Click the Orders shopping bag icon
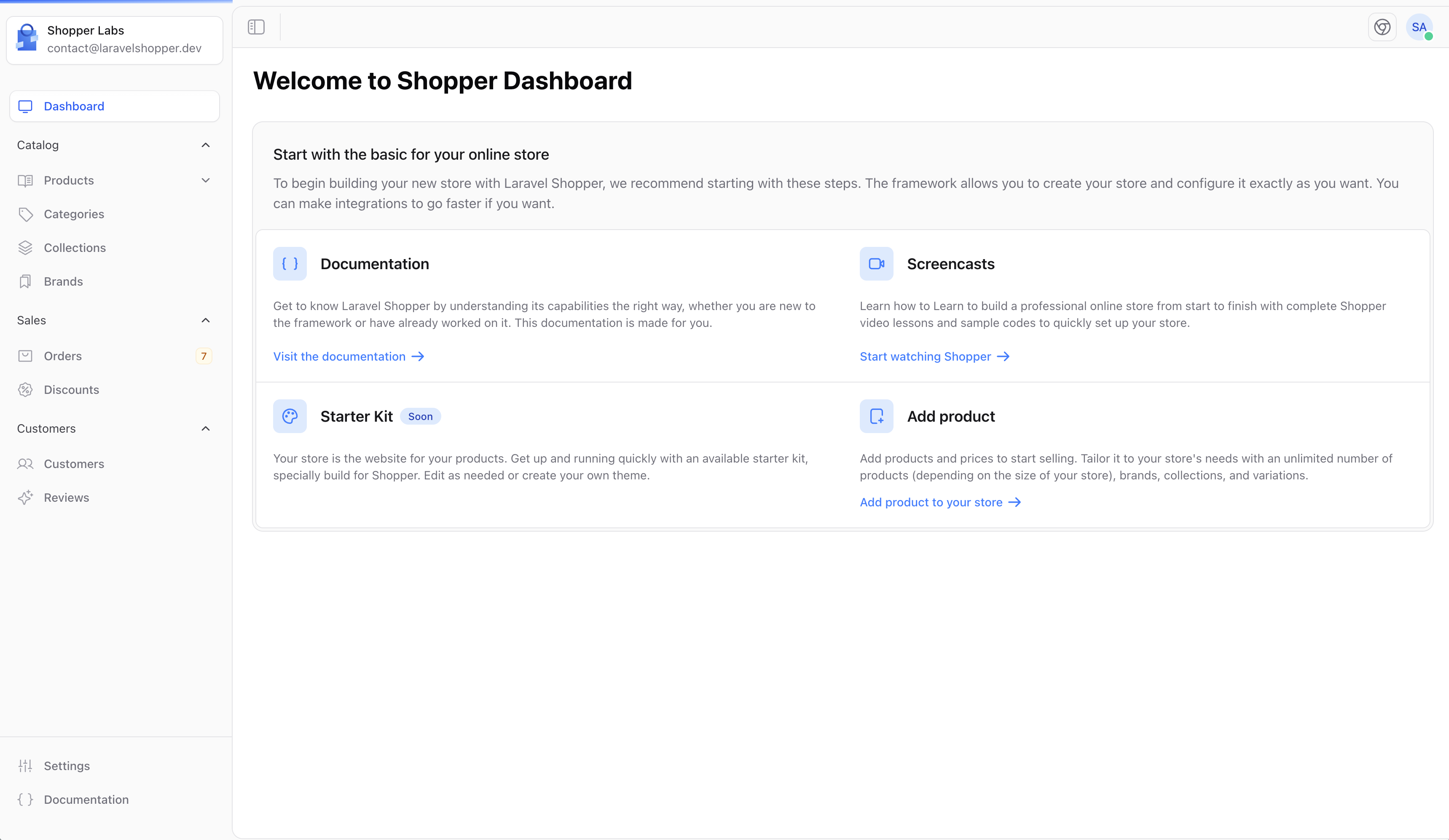 pyautogui.click(x=25, y=356)
